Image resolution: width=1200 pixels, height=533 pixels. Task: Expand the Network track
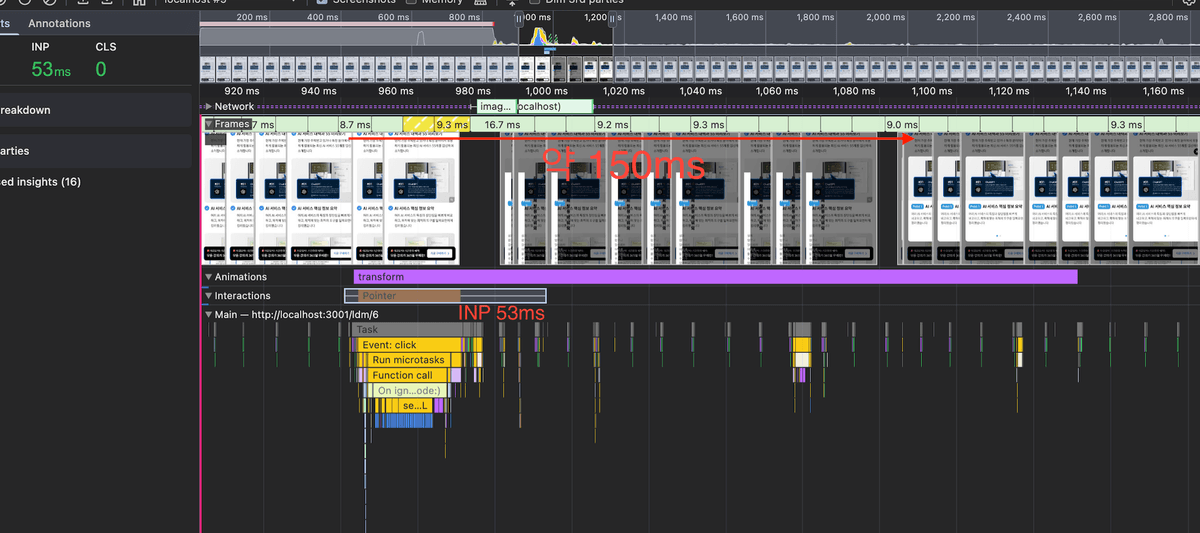(x=208, y=106)
